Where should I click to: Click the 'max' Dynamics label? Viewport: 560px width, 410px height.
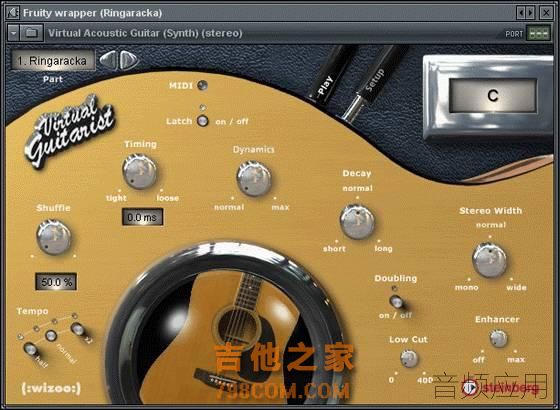(280, 207)
